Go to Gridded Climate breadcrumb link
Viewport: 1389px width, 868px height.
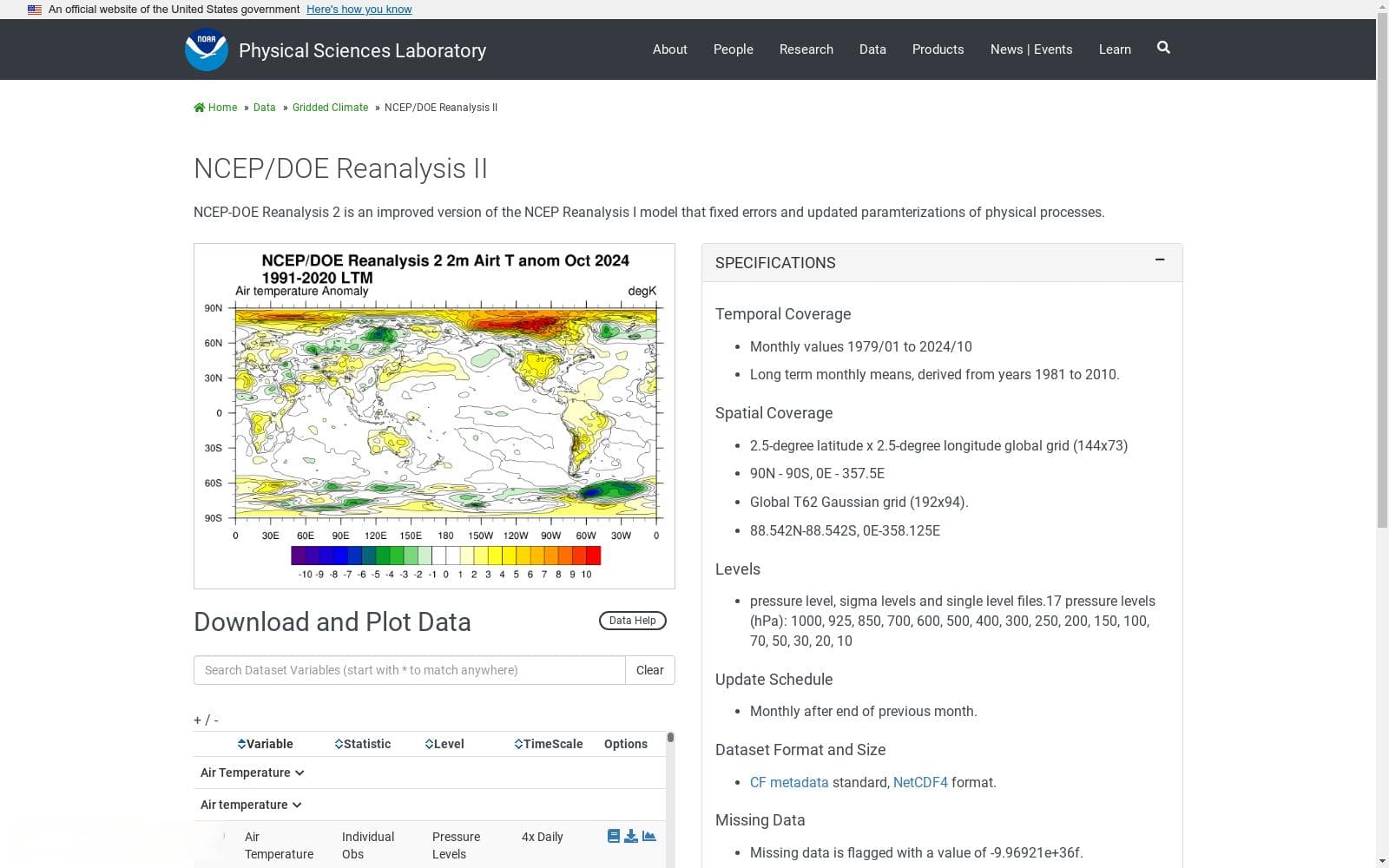pos(330,108)
